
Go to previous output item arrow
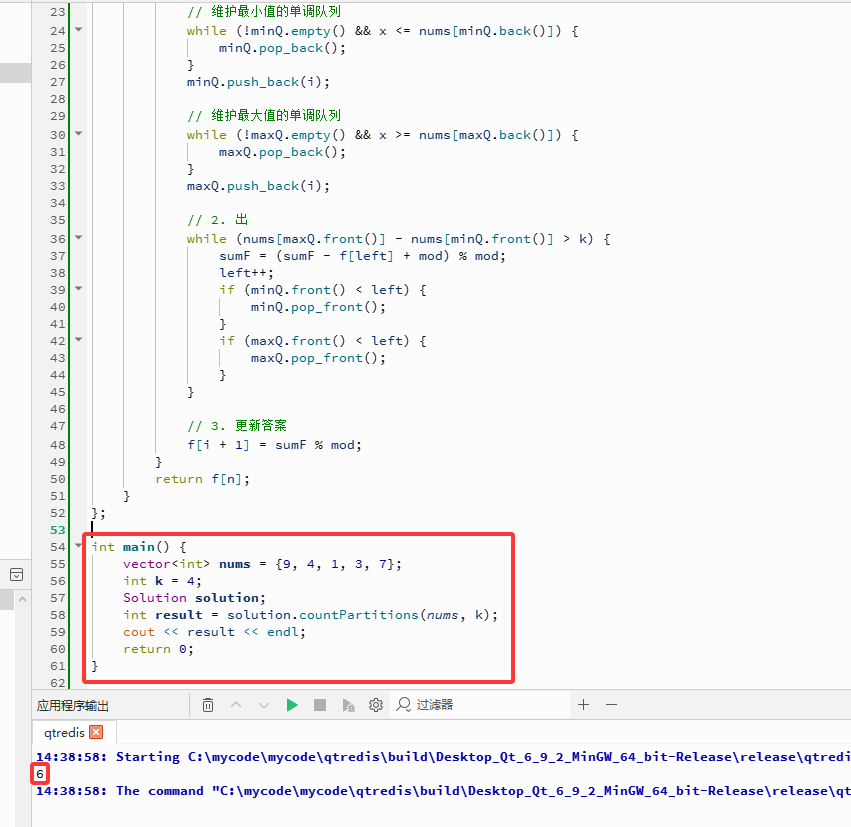(x=236, y=705)
